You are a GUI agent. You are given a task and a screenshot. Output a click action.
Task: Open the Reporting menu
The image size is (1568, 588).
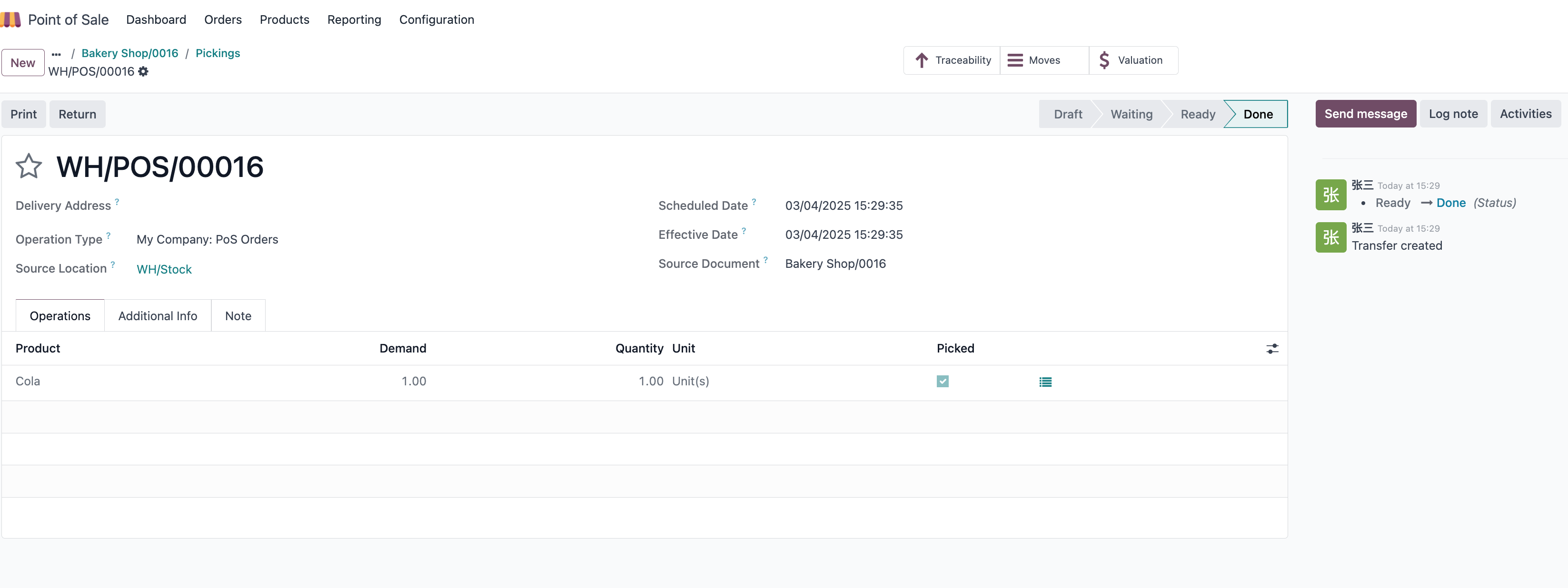[354, 20]
